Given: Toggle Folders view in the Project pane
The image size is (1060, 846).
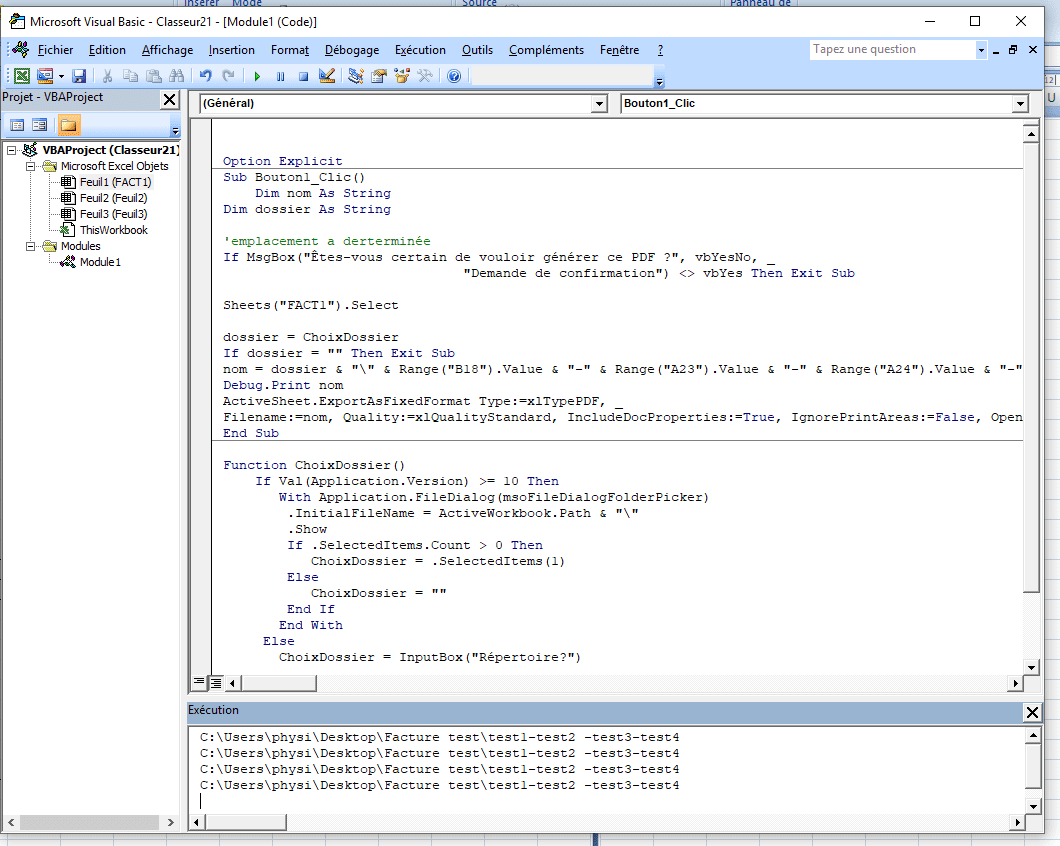Looking at the screenshot, I should 68,125.
